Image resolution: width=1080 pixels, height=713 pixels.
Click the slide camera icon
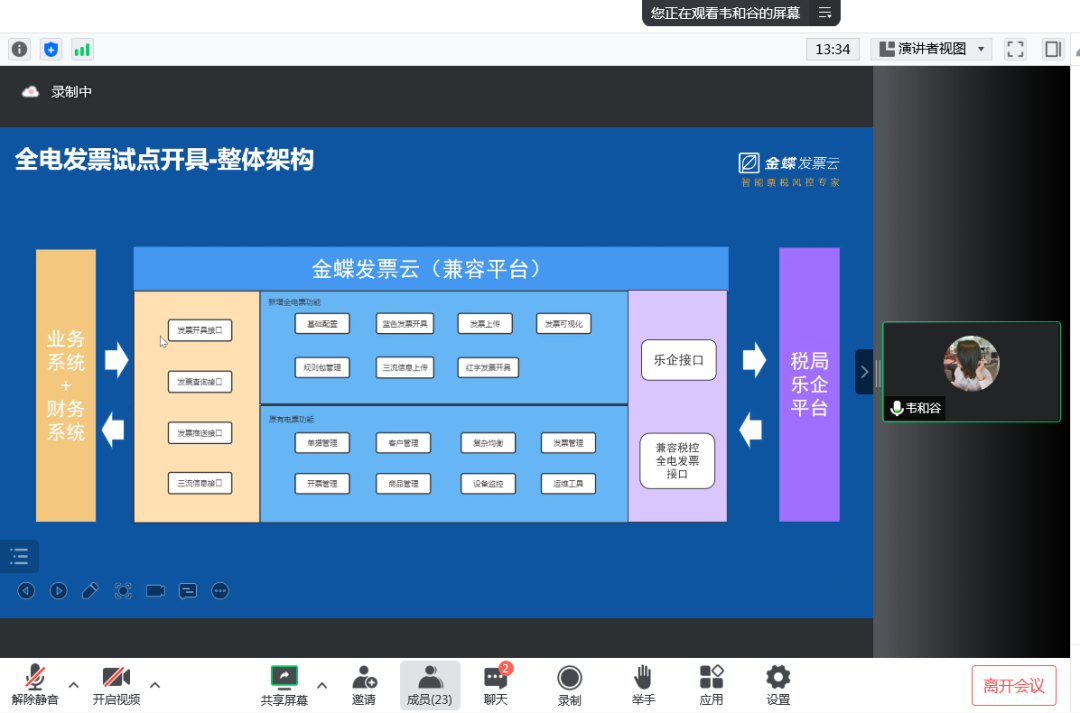point(156,590)
